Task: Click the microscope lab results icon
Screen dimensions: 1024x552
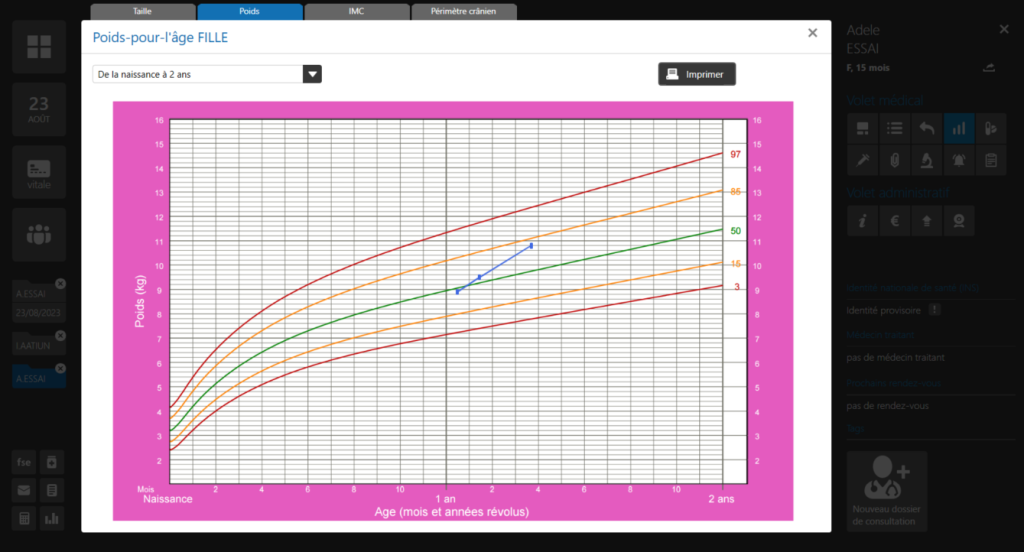Action: click(927, 160)
